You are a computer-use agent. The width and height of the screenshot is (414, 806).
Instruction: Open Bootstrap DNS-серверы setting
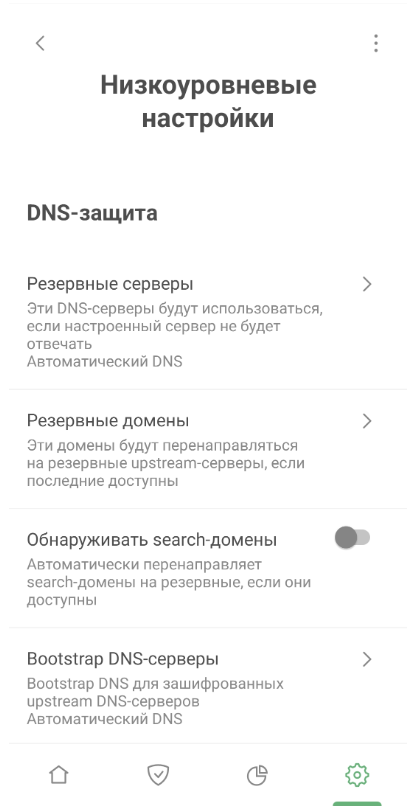207,686
